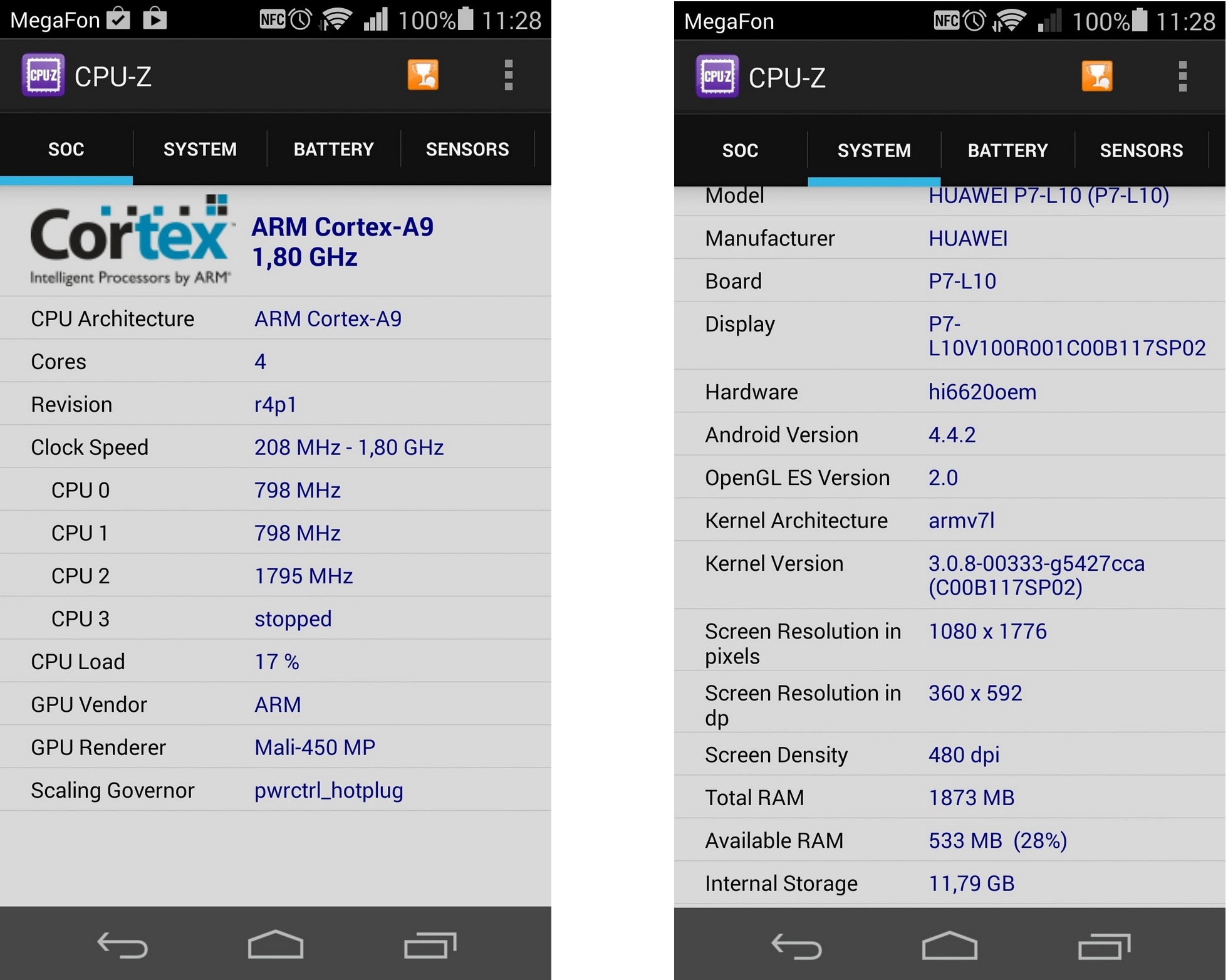Tap Scaling Governor 'pwrctrl_hotplug'
The image size is (1228, 980).
328,791
